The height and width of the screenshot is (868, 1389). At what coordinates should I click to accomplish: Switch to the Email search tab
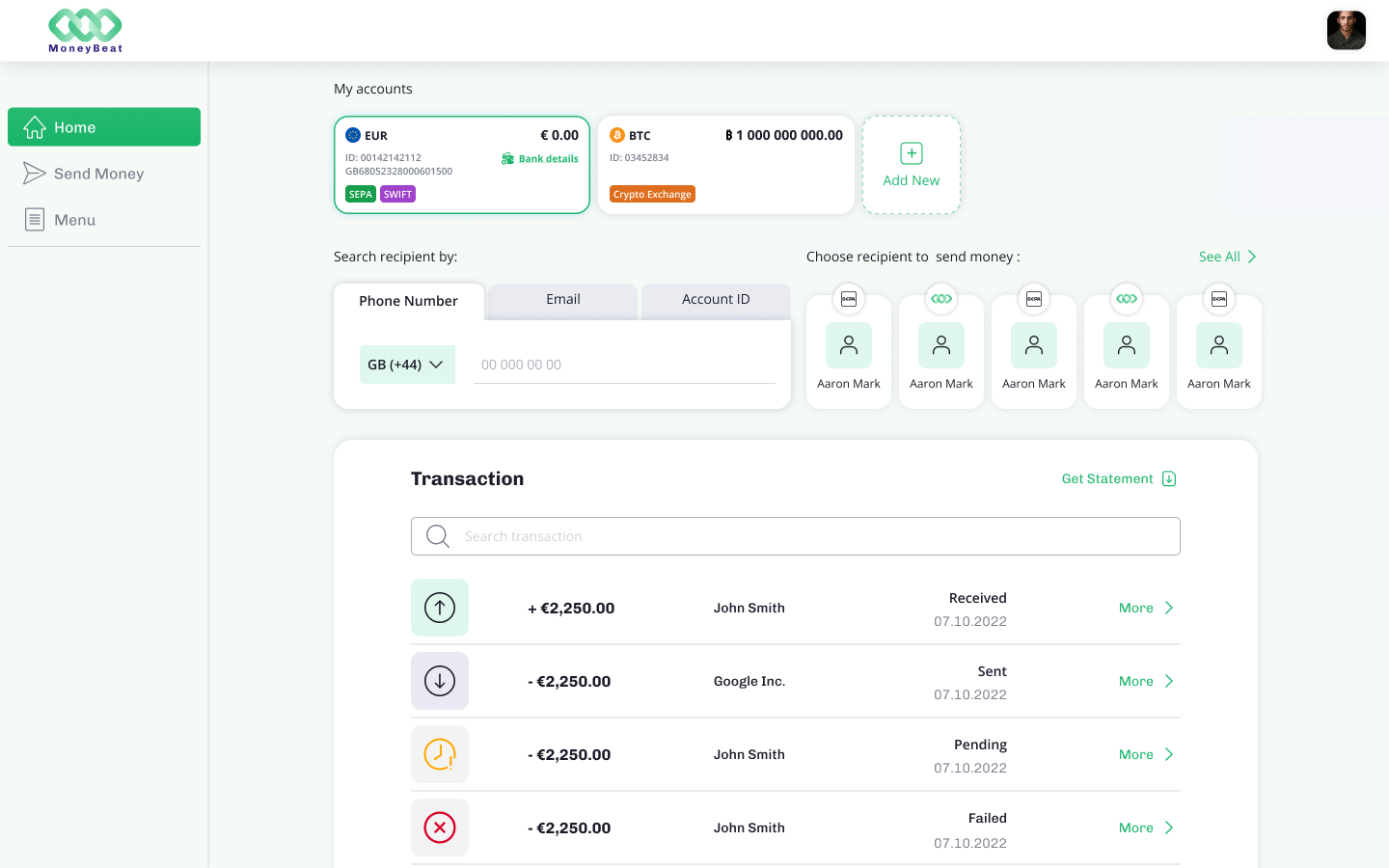[562, 300]
